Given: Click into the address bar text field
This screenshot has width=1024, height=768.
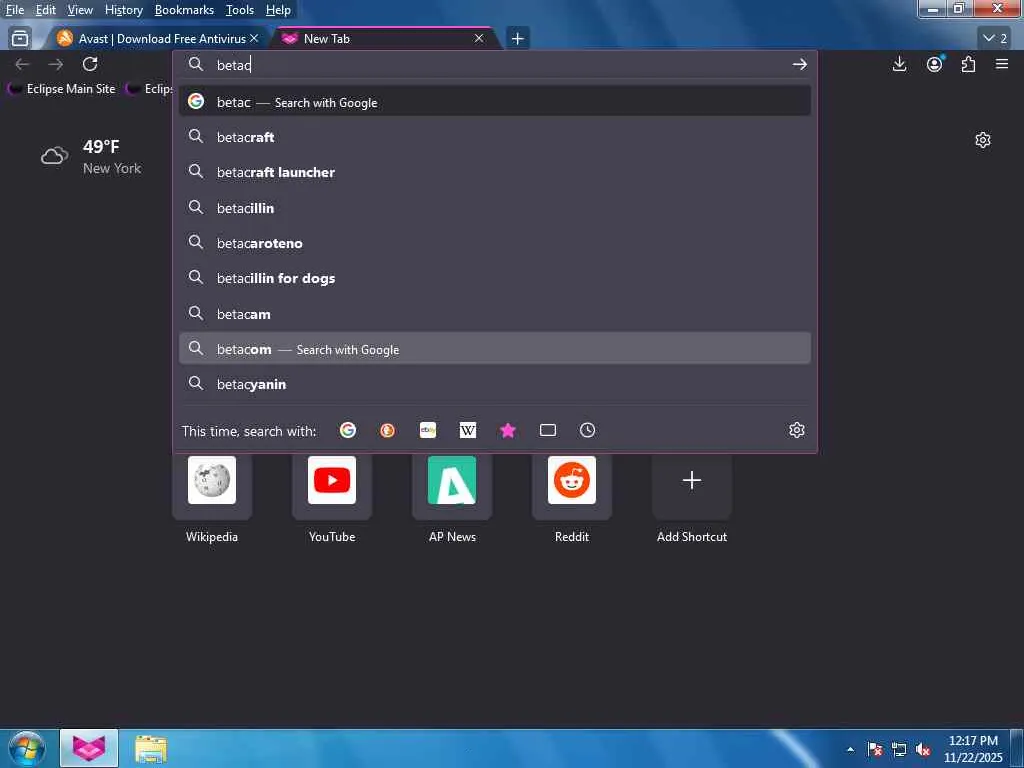Looking at the screenshot, I should [x=496, y=64].
